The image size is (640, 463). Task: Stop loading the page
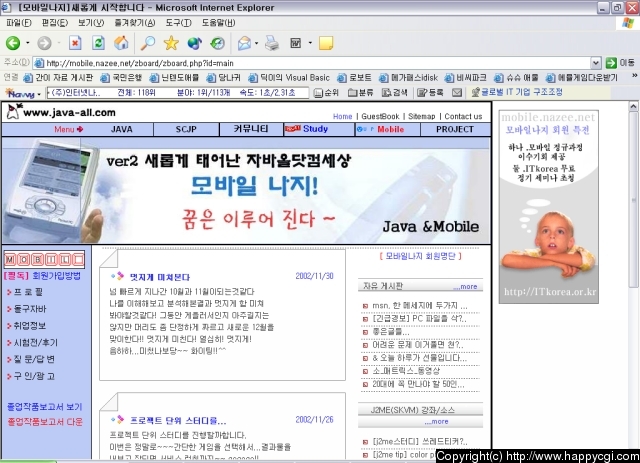pyautogui.click(x=75, y=43)
